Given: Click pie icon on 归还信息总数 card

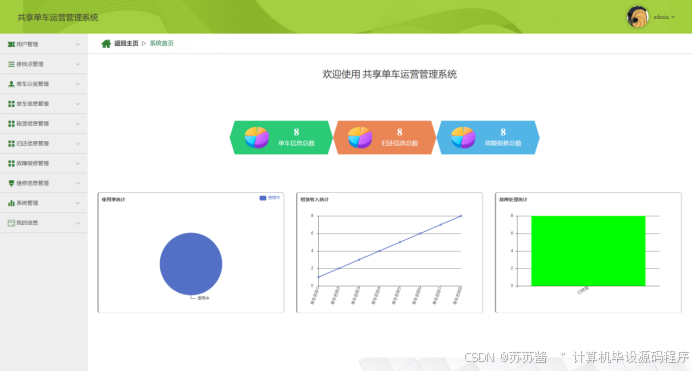Looking at the screenshot, I should tap(360, 138).
